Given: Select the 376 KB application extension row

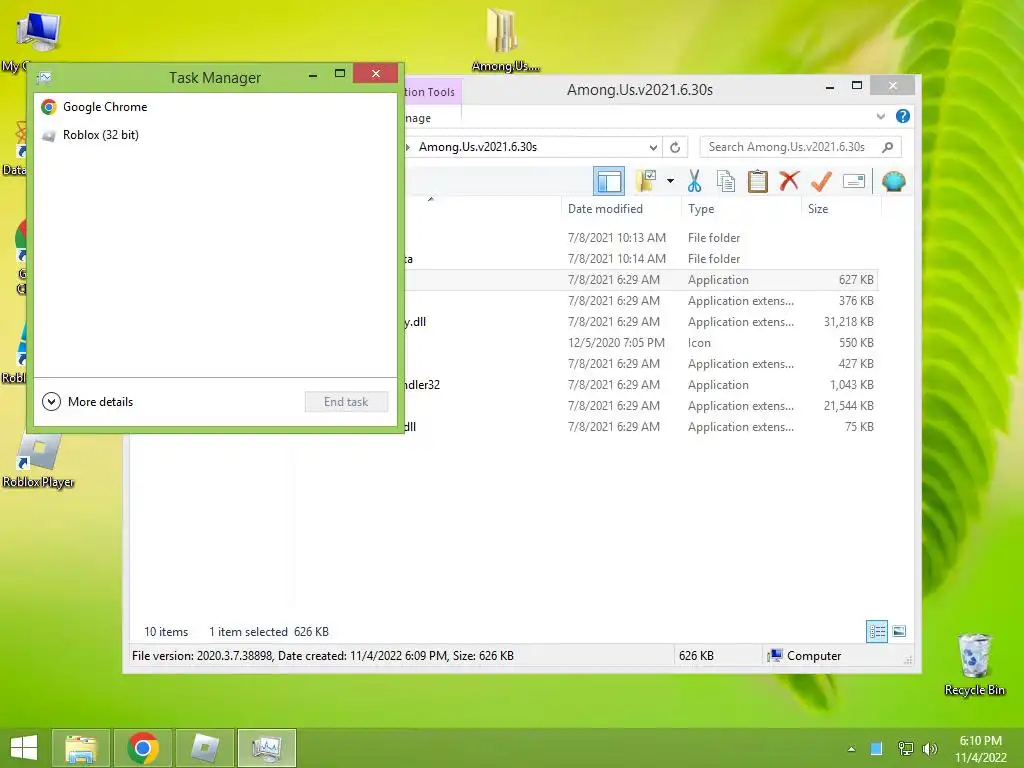Looking at the screenshot, I should click(x=640, y=300).
